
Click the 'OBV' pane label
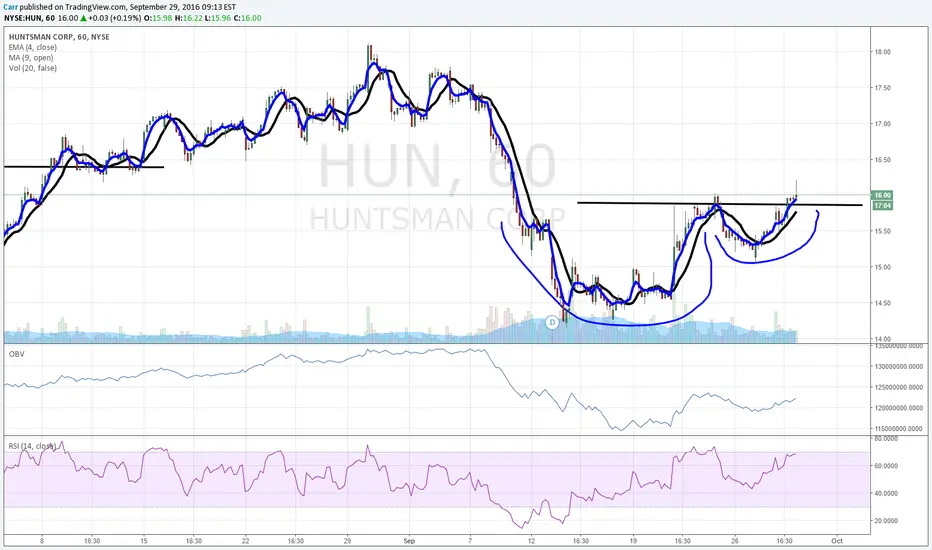[x=16, y=354]
